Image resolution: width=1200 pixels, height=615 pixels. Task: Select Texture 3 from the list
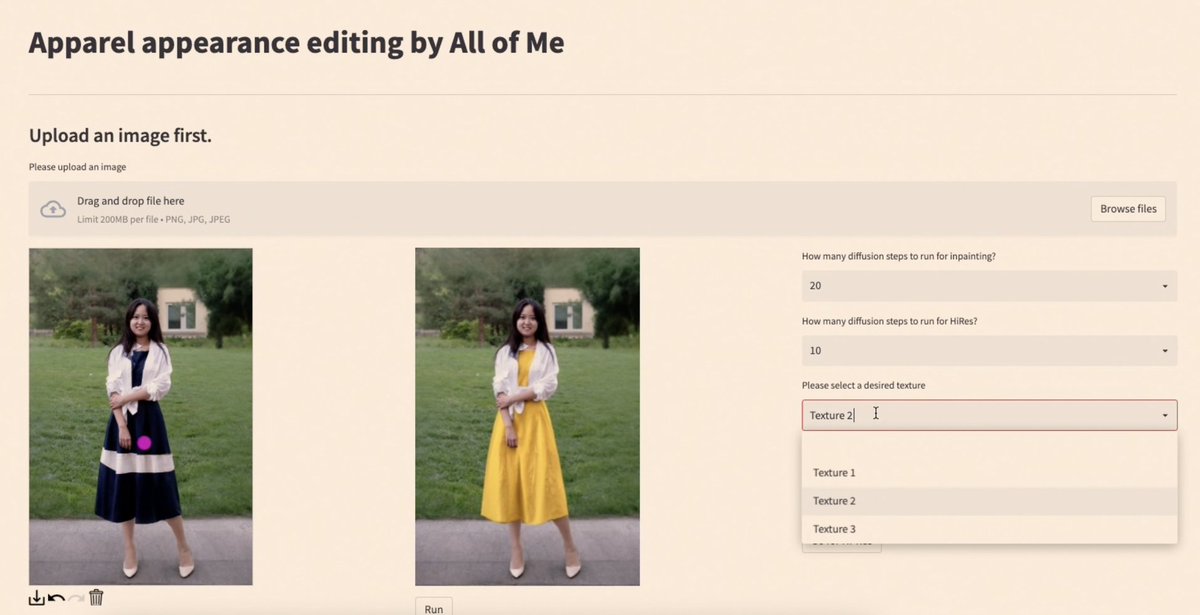pos(989,529)
